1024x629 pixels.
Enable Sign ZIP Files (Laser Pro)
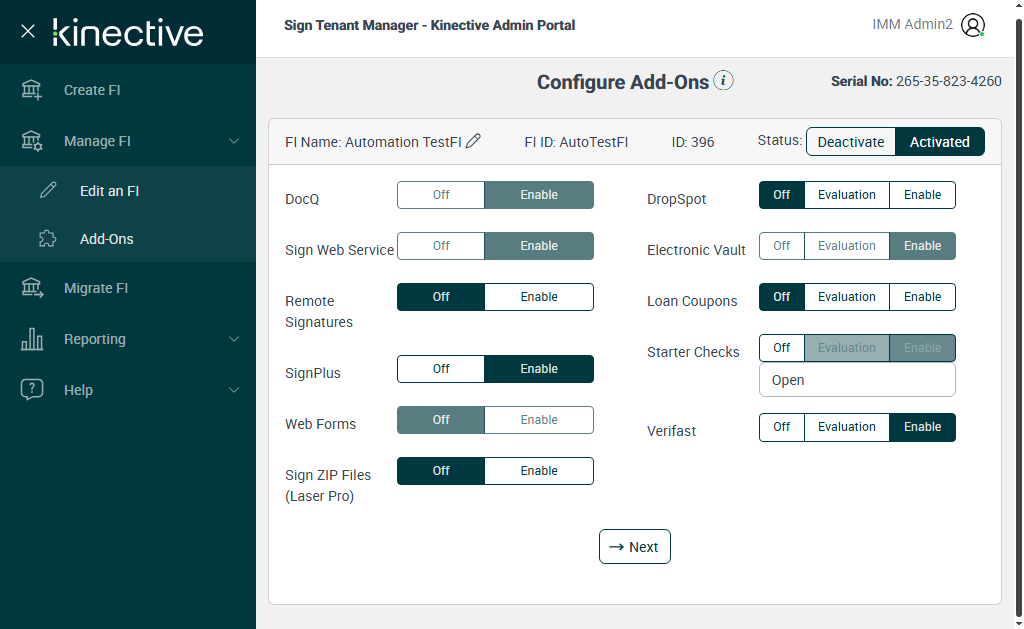pyautogui.click(x=539, y=470)
